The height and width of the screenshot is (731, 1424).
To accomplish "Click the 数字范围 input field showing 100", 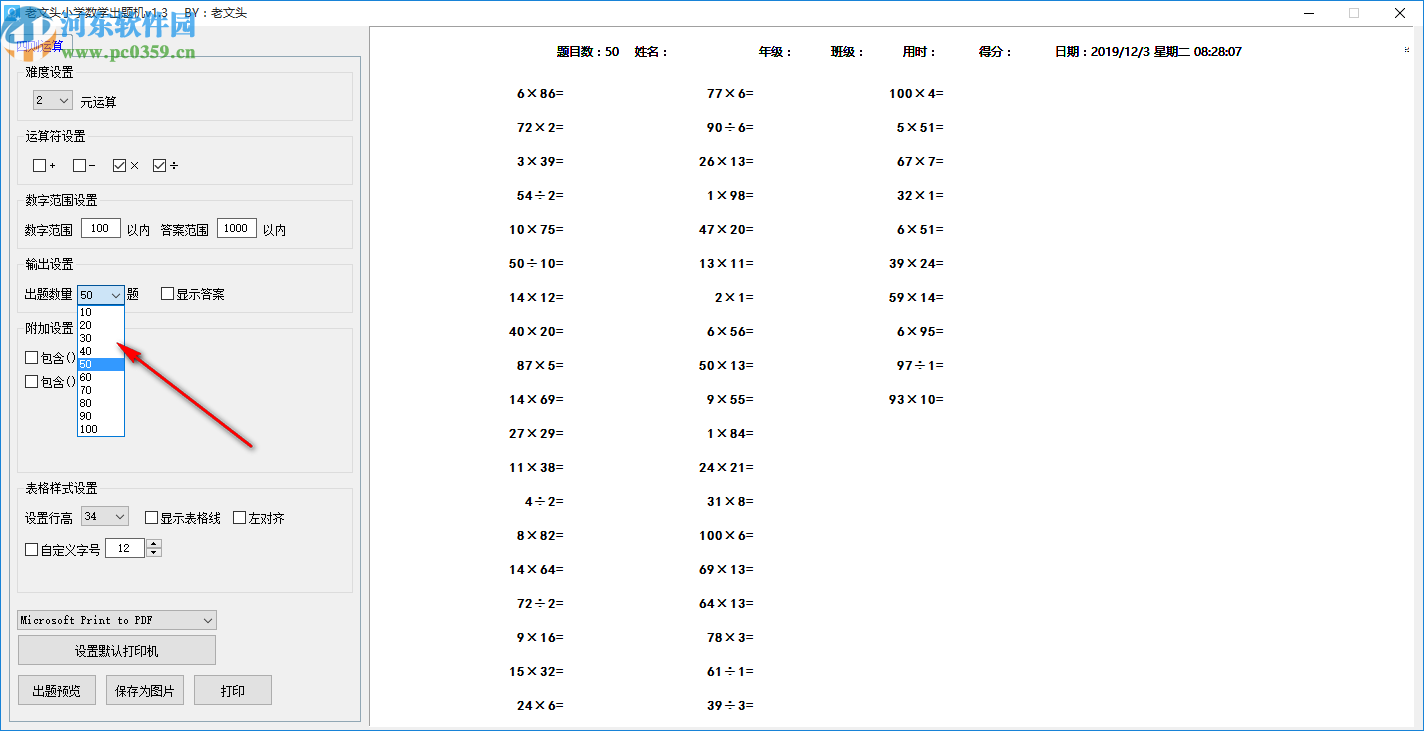I will click(101, 229).
